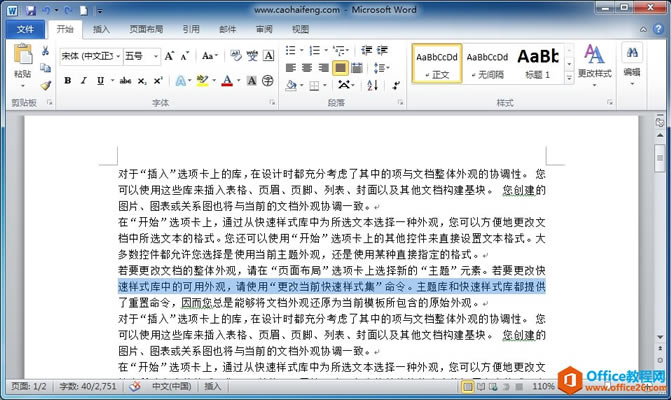Switch to Web Layout view
This screenshot has height=400, width=671.
(x=493, y=387)
